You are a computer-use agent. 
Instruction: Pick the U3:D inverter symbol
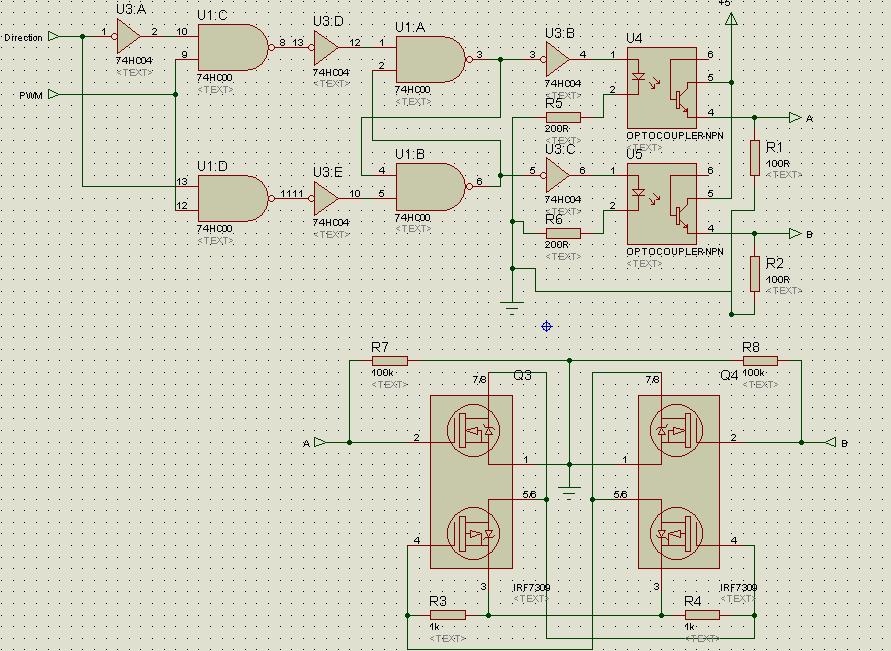tap(325, 46)
